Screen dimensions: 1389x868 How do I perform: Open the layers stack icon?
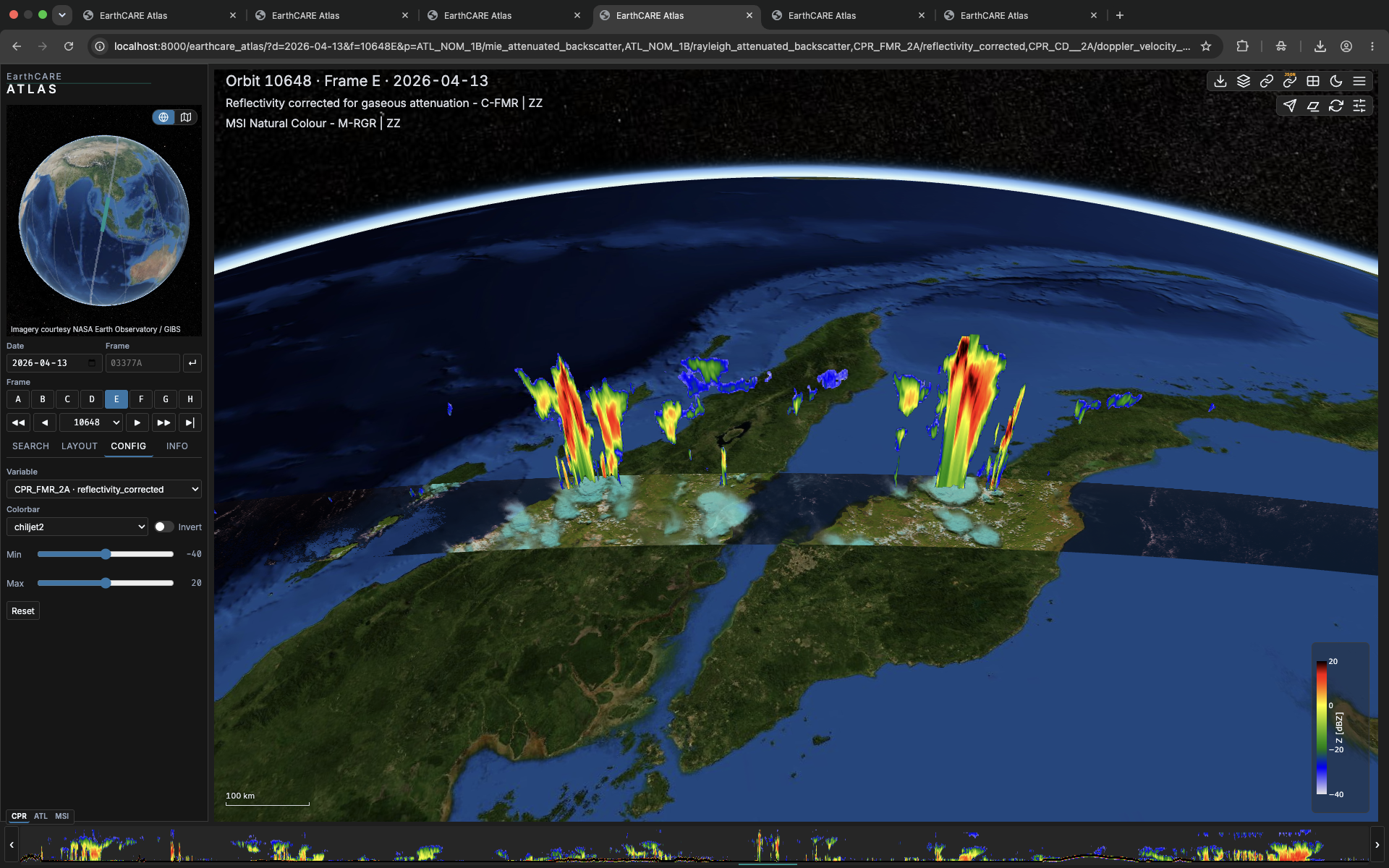click(x=1244, y=81)
